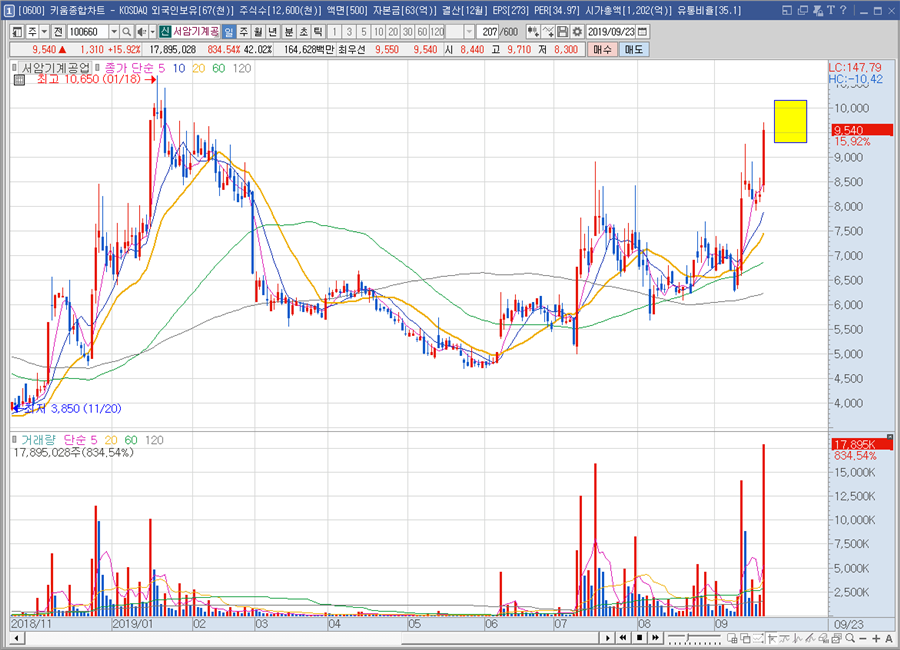Screen dimensions: 900x650
Task: Click the 주 stock type button
Action: click(x=32, y=32)
